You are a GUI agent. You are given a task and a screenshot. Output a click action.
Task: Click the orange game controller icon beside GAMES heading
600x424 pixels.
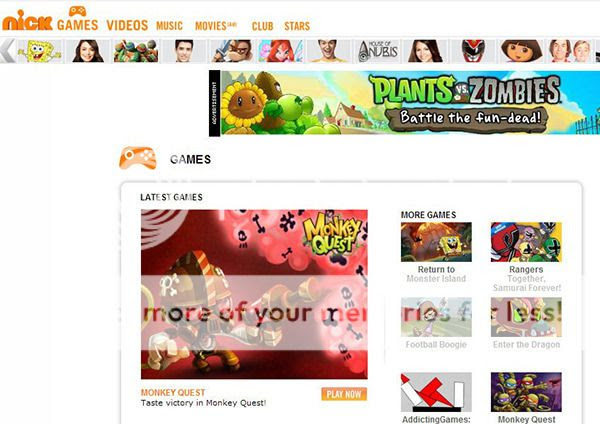click(x=138, y=158)
